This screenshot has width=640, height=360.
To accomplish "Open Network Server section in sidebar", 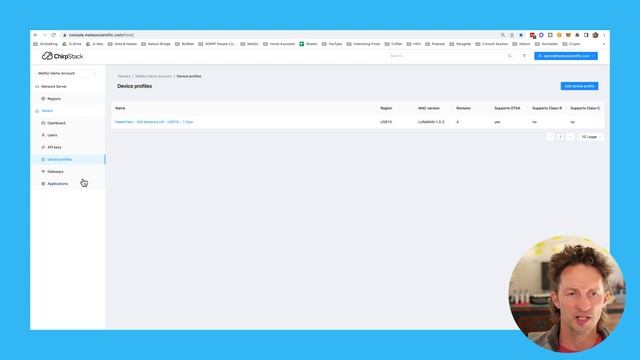I will pyautogui.click(x=53, y=87).
